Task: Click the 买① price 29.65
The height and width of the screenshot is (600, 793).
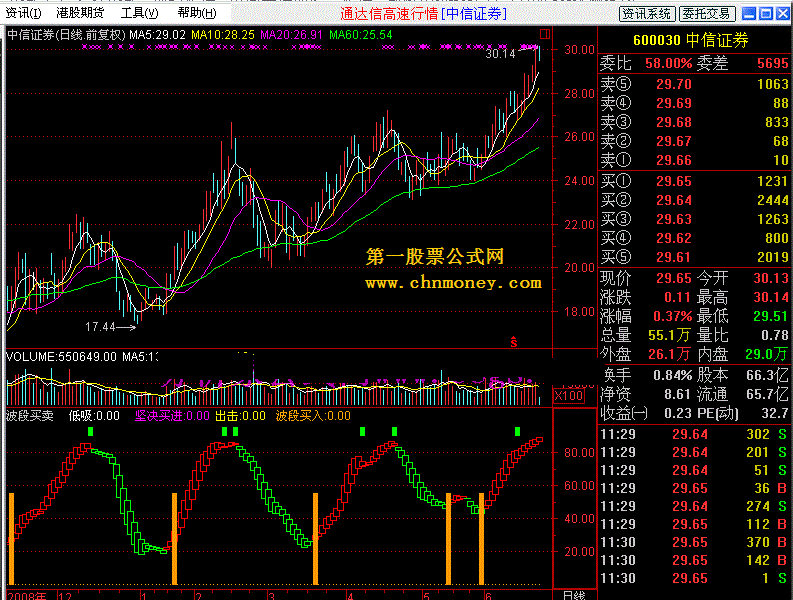Action: (674, 181)
